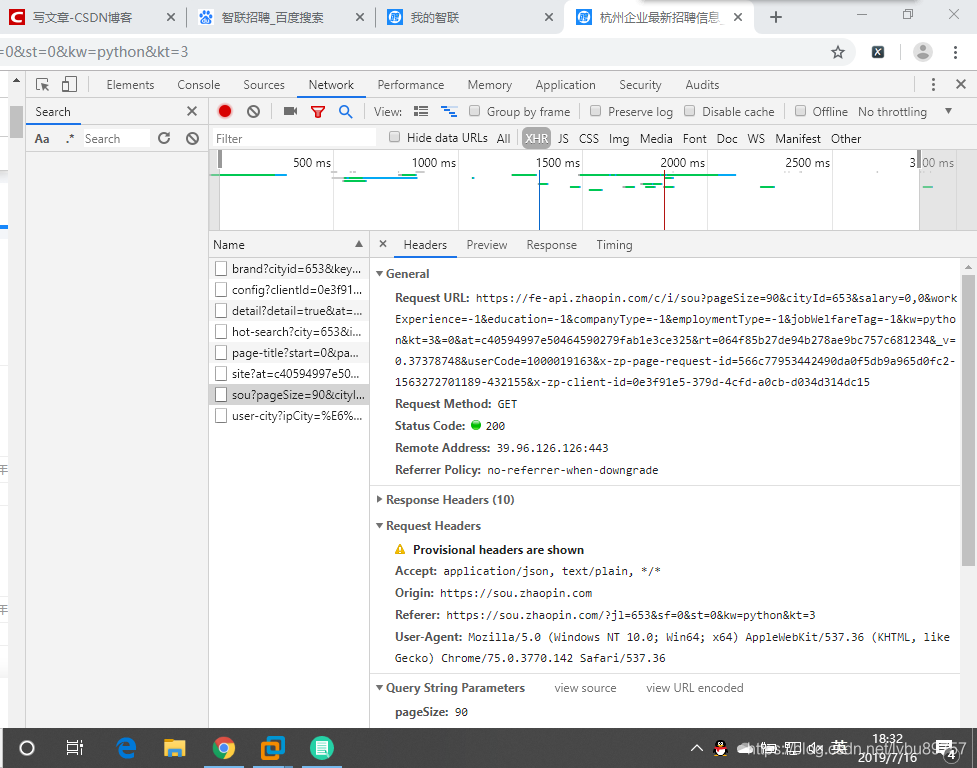Image resolution: width=977 pixels, height=768 pixels.
Task: Stop recording with the red record button
Action: (x=225, y=111)
